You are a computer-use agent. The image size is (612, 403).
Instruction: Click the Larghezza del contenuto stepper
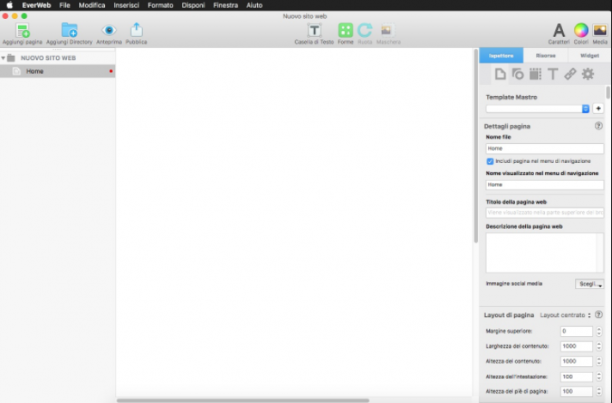coord(599,346)
